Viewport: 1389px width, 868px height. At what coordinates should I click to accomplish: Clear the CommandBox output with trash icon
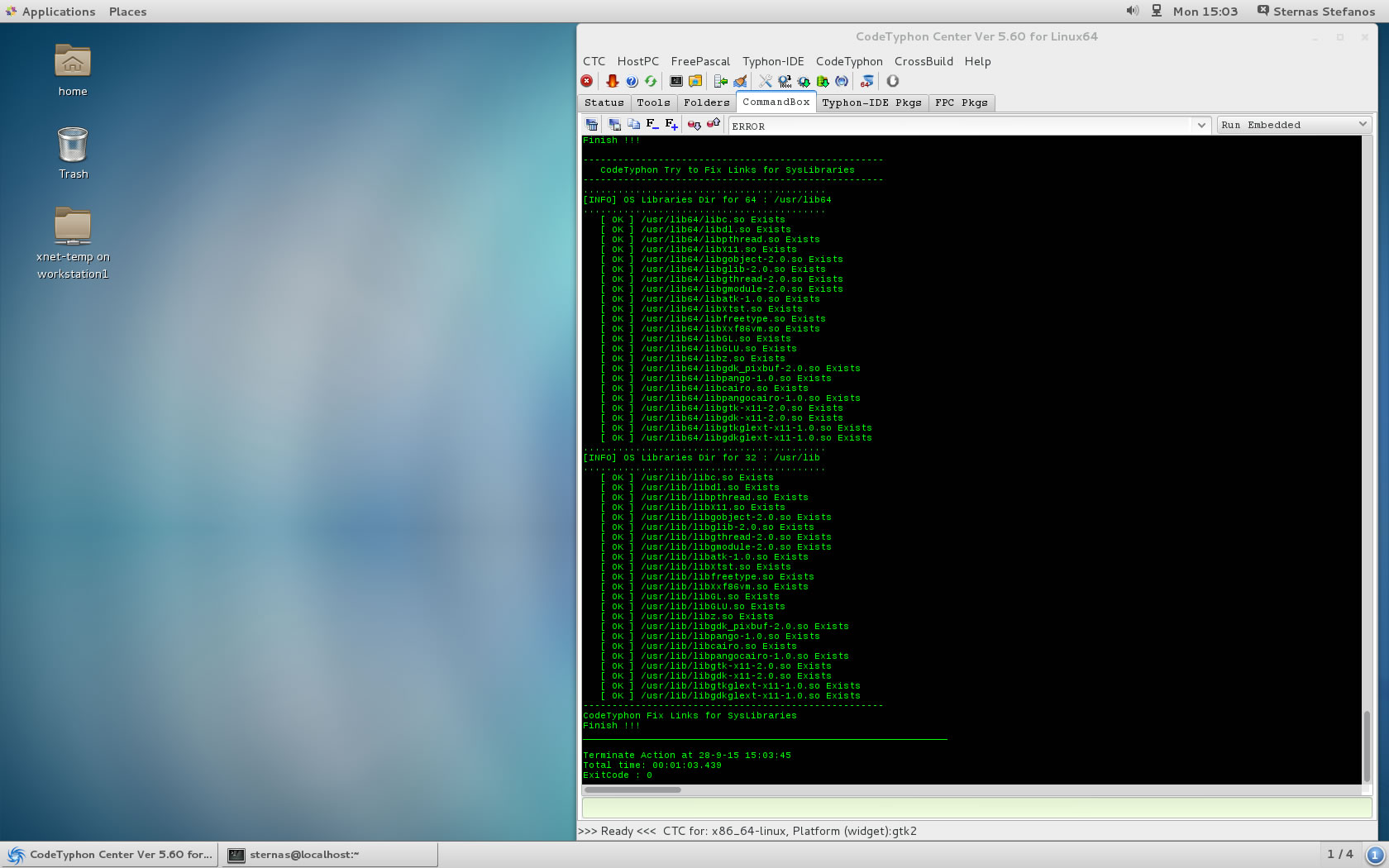592,124
